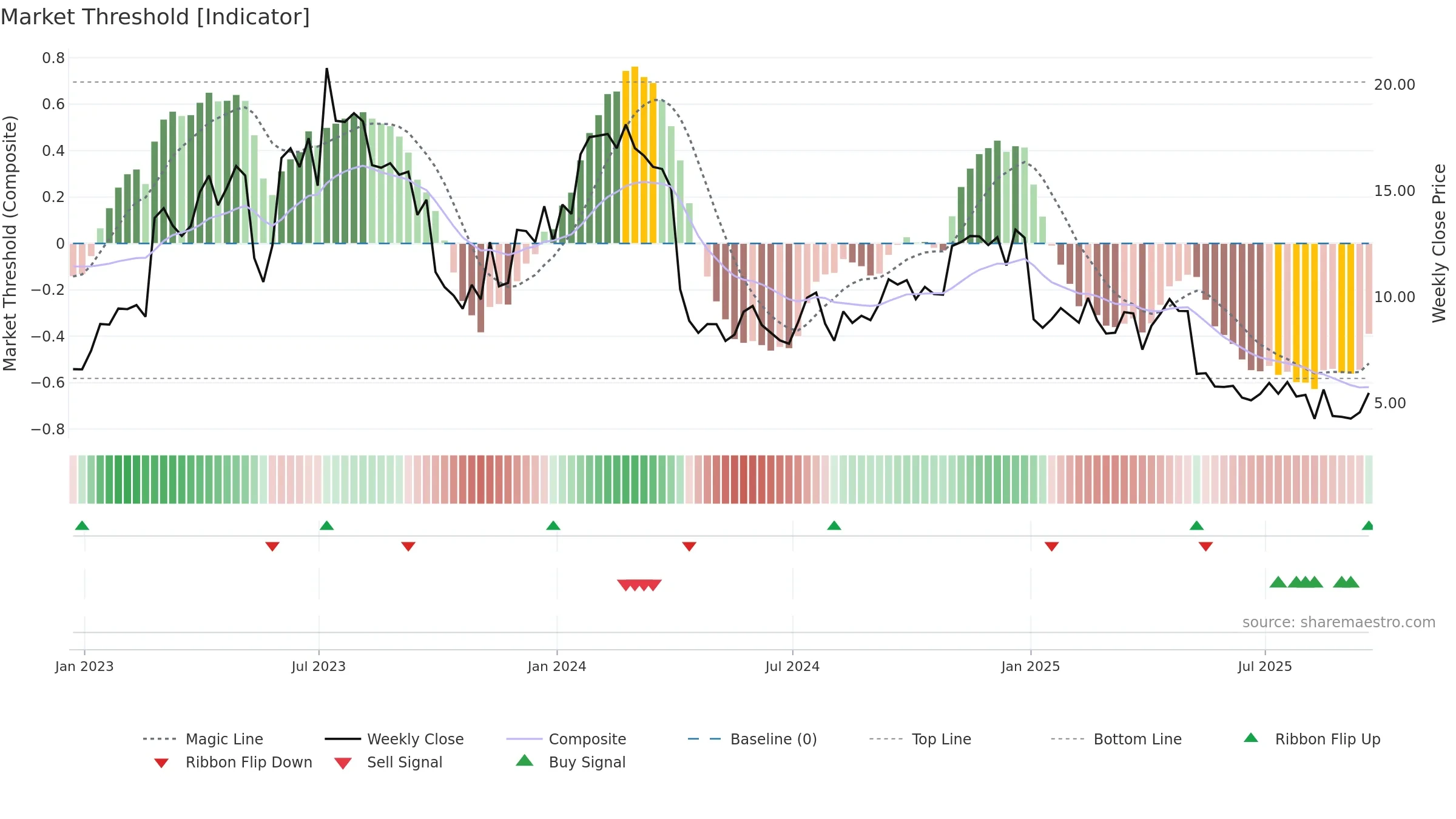Click the Jul 2023 axis label
Screen dimensions: 1456x819
coord(318,667)
